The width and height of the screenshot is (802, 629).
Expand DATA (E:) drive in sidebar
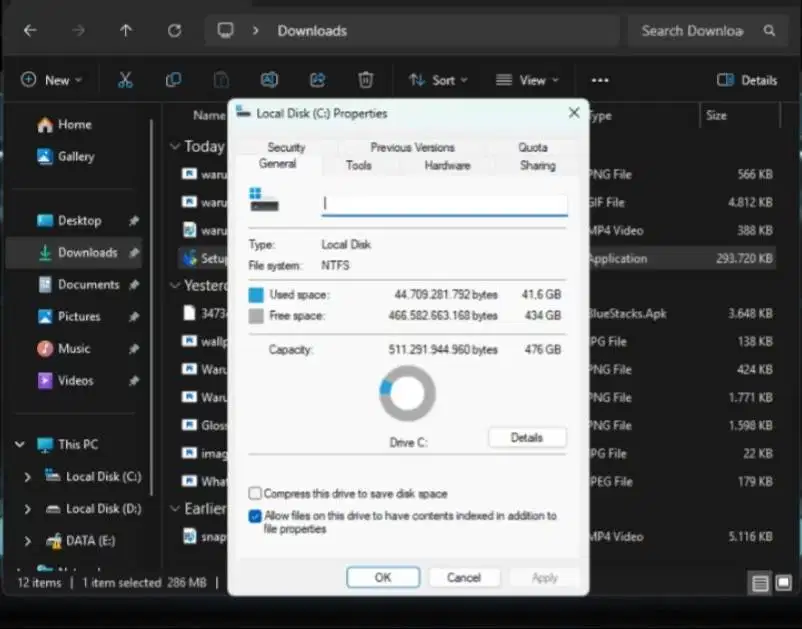[28, 541]
